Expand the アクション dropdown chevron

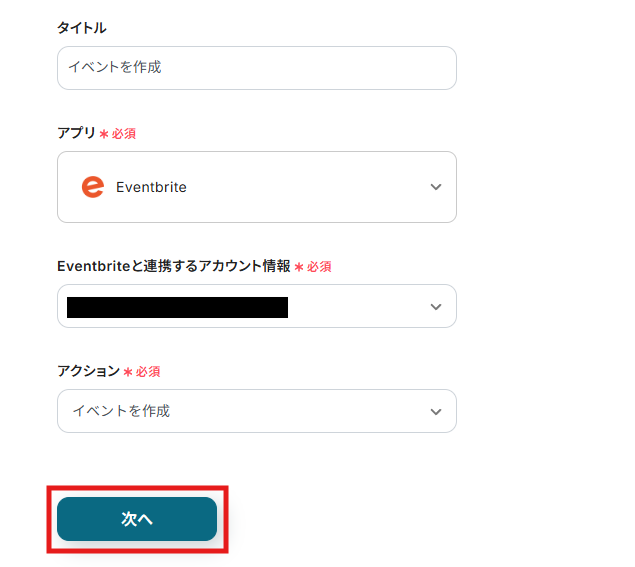pos(435,411)
